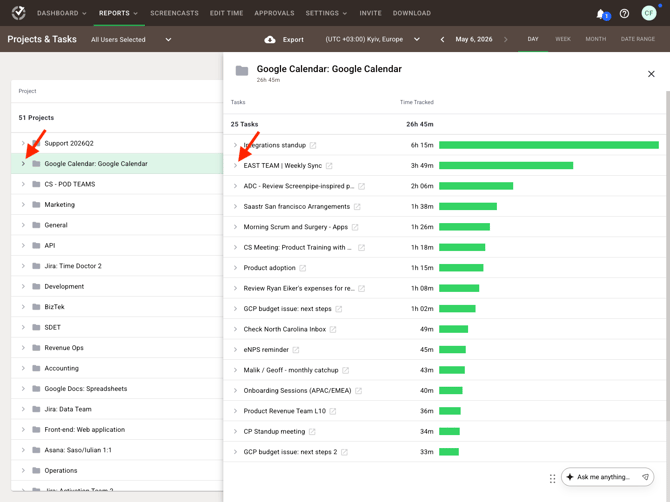Go to Screencasts
The height and width of the screenshot is (502, 670).
point(174,13)
